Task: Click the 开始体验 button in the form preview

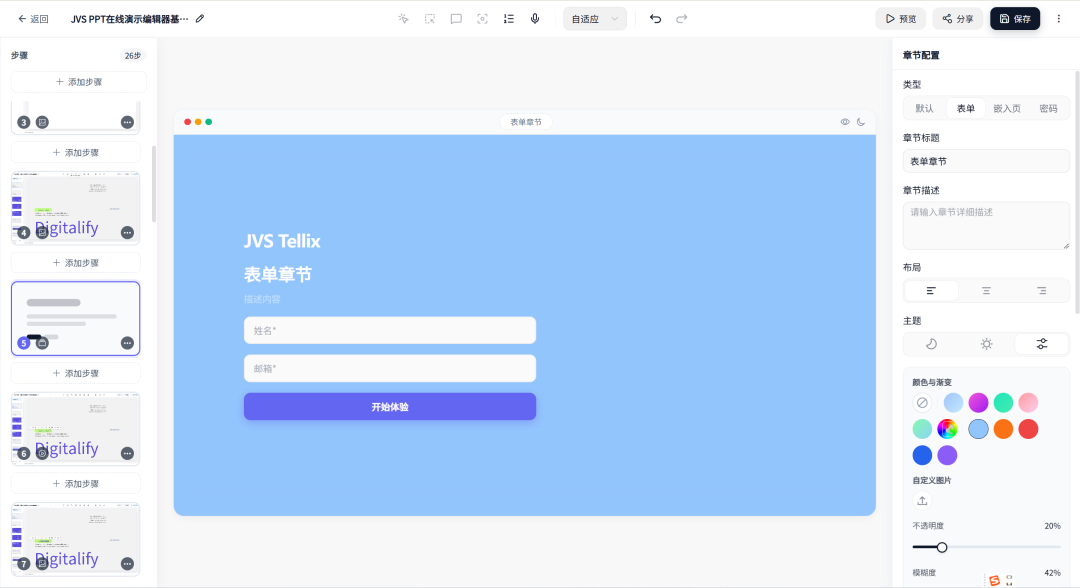Action: (x=390, y=406)
